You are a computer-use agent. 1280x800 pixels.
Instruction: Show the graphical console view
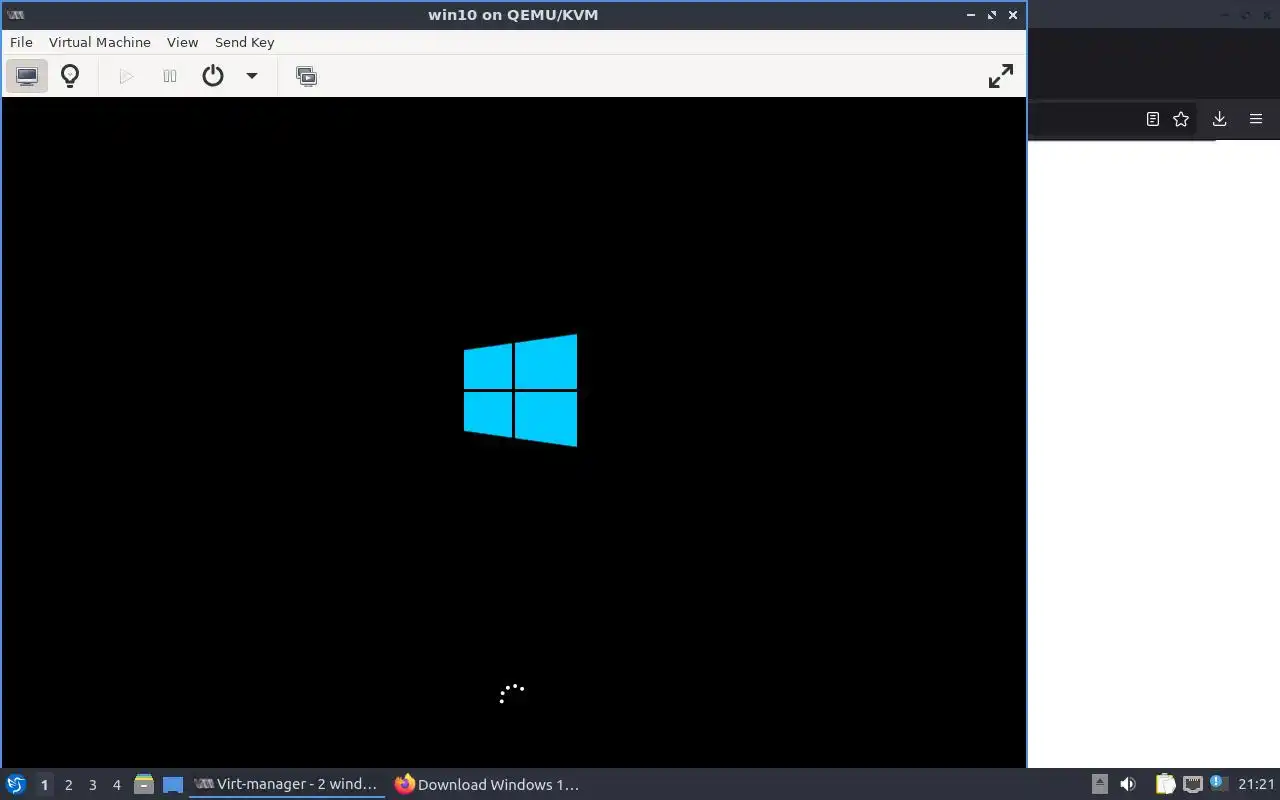click(x=27, y=76)
